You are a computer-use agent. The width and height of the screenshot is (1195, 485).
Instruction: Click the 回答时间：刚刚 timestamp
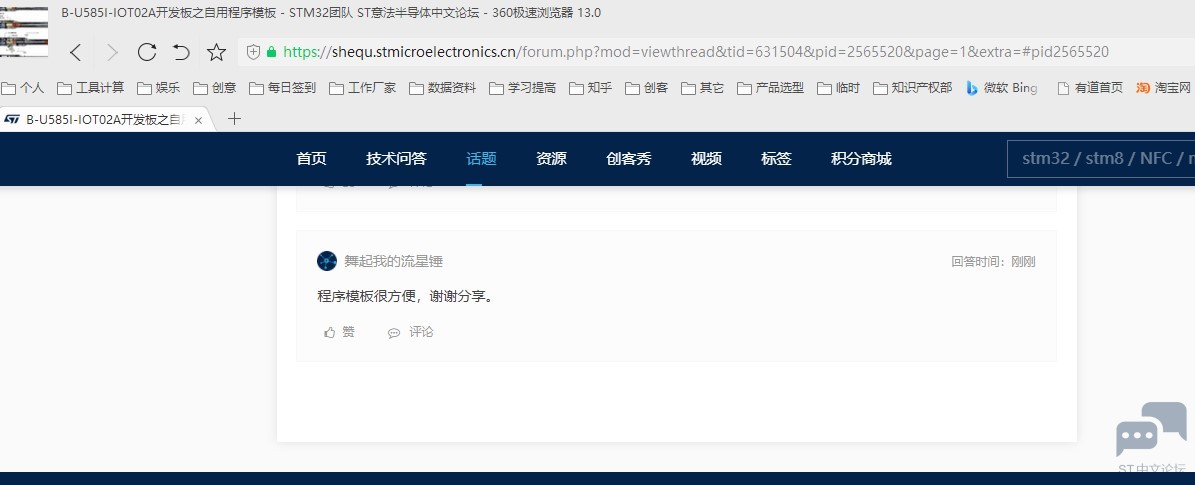pos(993,262)
